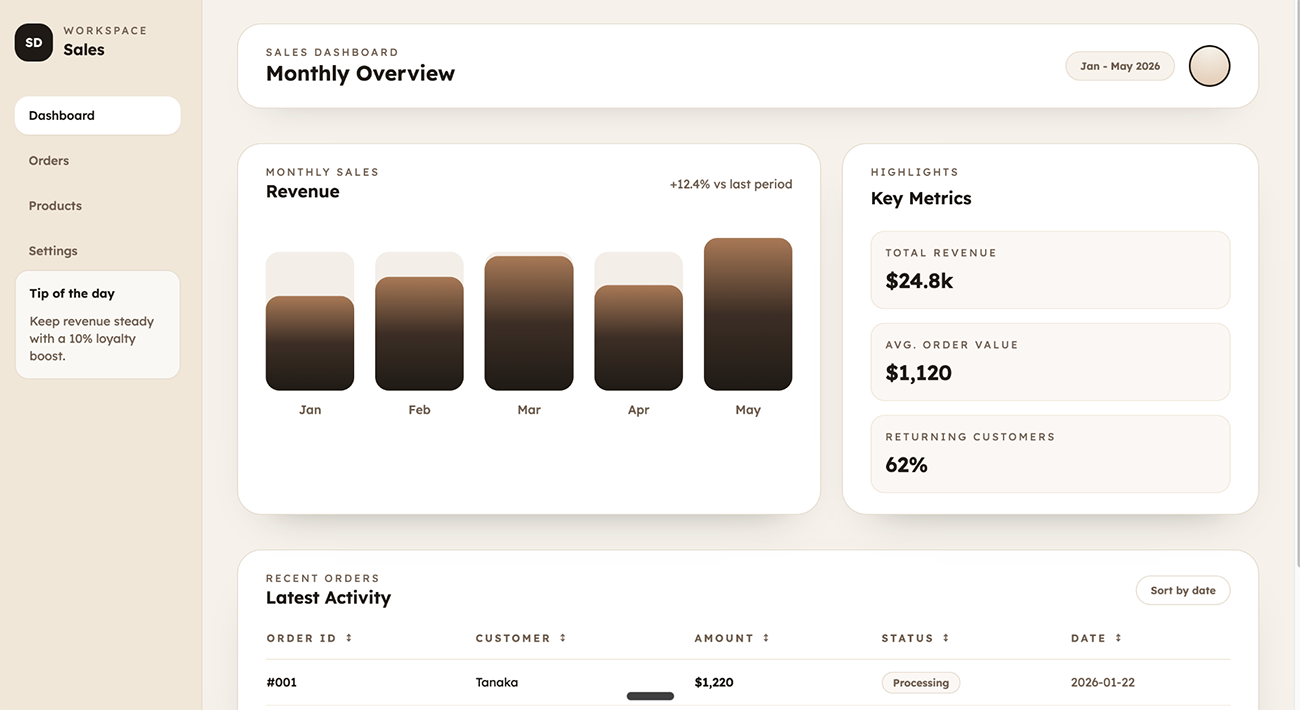Go to Orders in sidebar
This screenshot has width=1300, height=710.
click(49, 161)
